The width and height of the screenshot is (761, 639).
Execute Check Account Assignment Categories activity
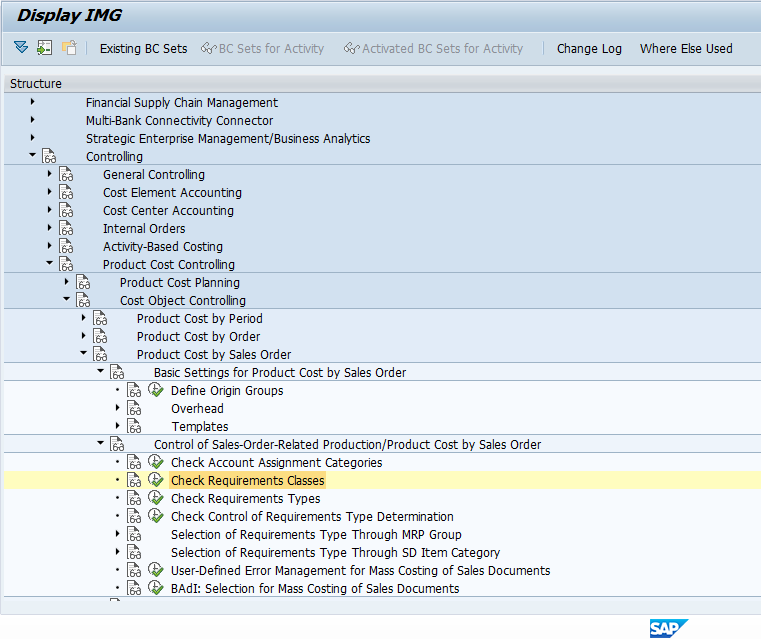(156, 462)
